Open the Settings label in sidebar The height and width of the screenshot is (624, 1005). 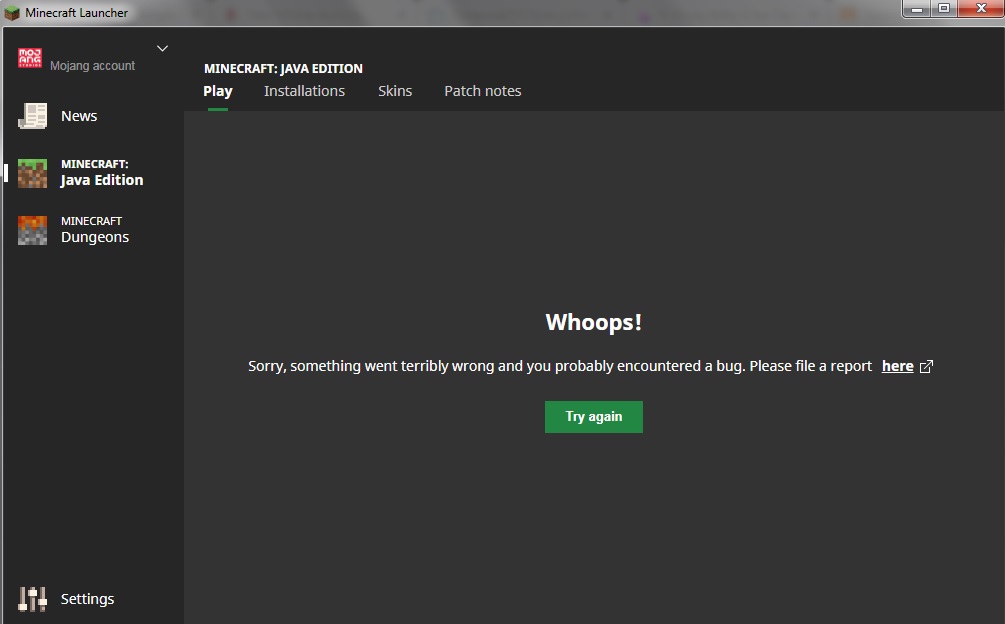pos(87,599)
